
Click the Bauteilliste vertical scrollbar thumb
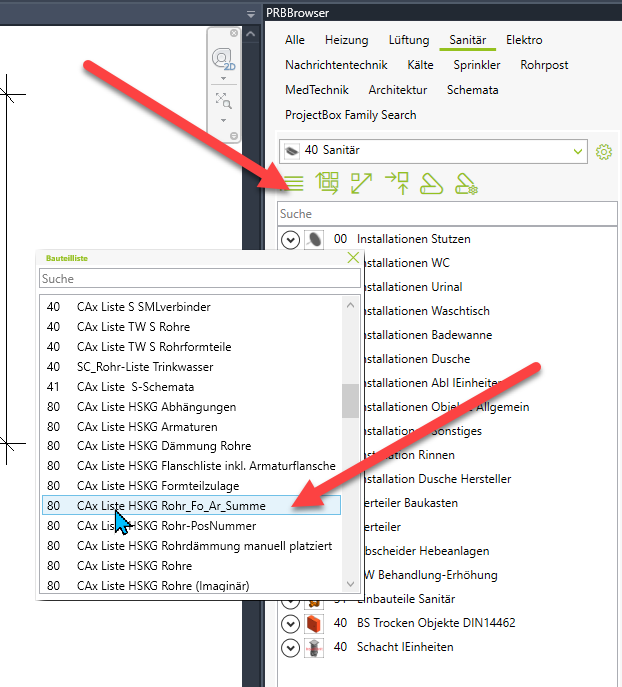tap(350, 400)
